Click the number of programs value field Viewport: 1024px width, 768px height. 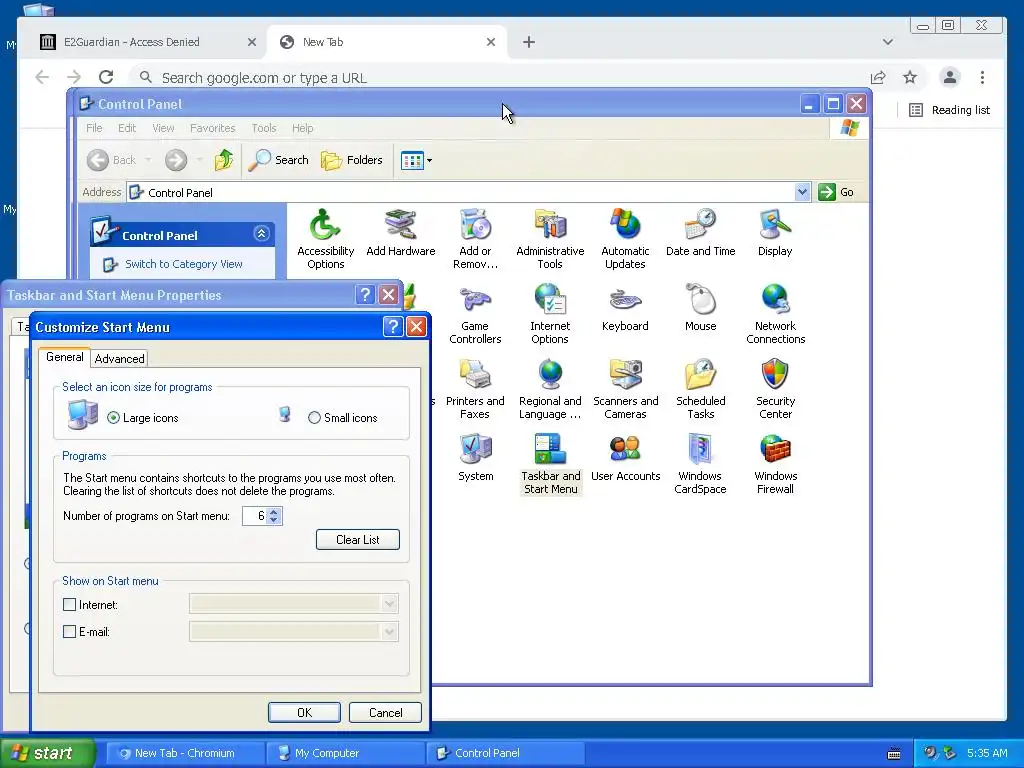point(255,516)
